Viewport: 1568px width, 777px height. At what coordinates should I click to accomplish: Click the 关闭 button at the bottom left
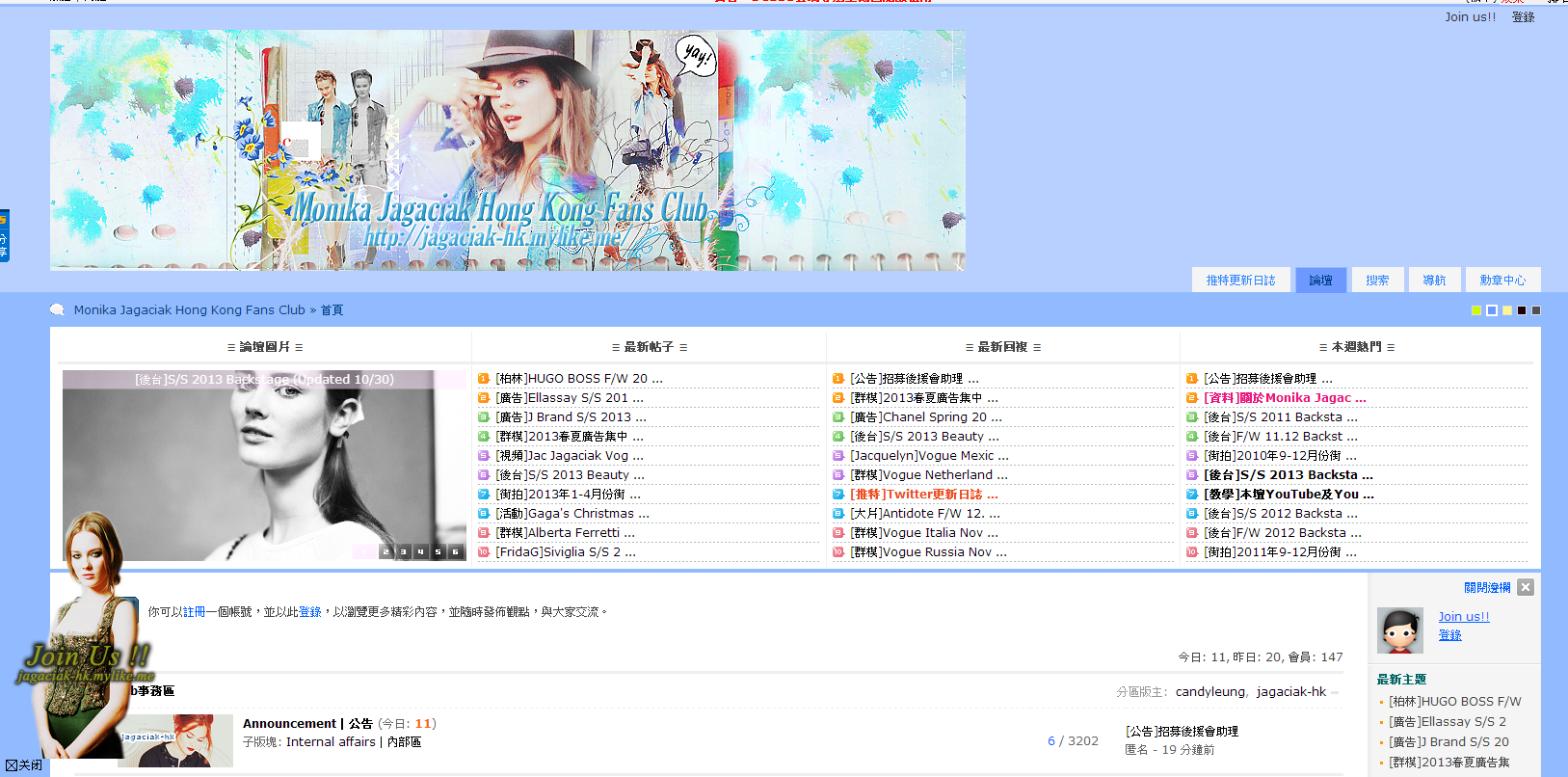click(x=24, y=764)
